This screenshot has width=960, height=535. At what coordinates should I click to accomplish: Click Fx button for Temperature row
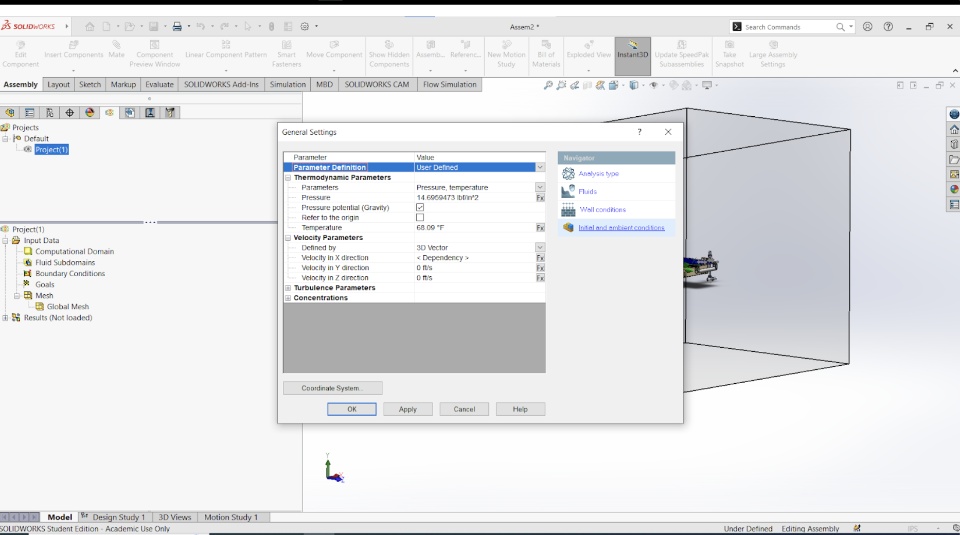(540, 228)
